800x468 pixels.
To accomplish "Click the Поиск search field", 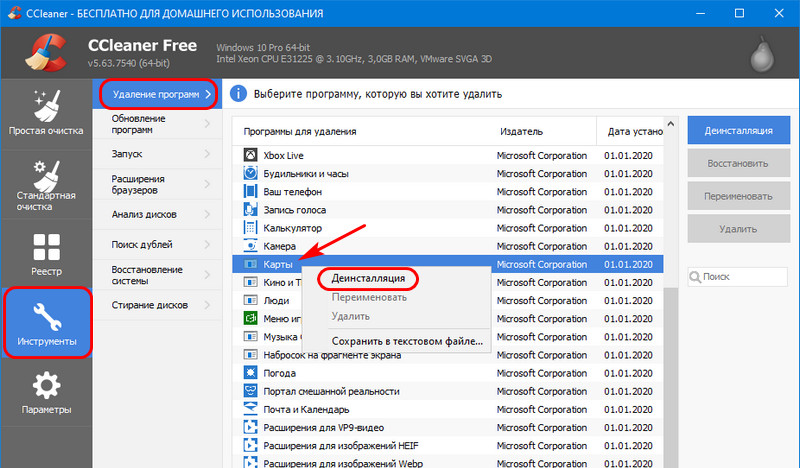I will [738, 277].
